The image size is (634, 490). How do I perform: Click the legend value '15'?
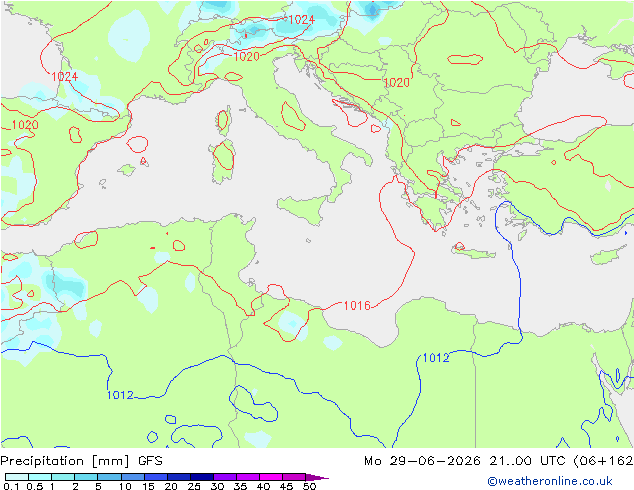pyautogui.click(x=148, y=486)
